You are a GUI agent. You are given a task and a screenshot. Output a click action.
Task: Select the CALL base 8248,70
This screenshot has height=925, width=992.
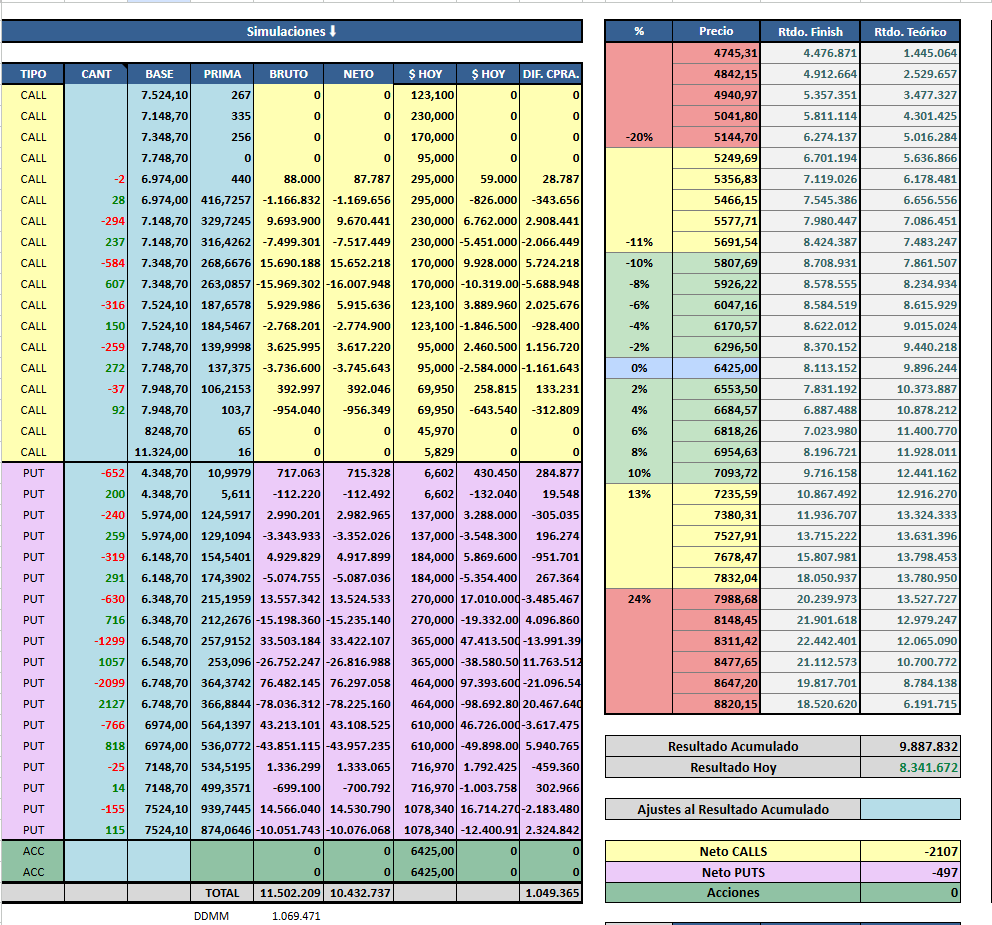pos(159,431)
